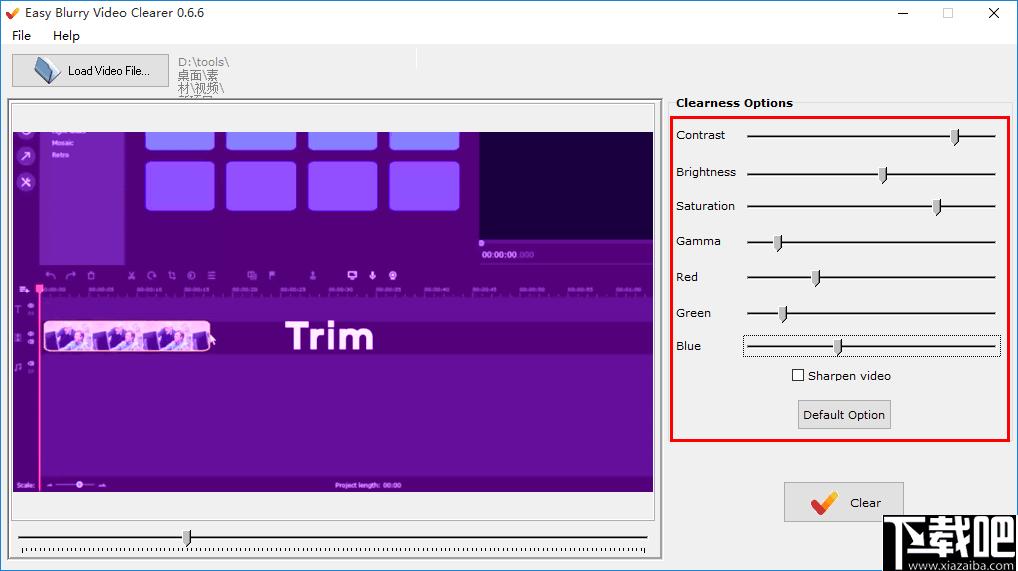Click the video position seek slider handle
The width and height of the screenshot is (1018, 571).
187,538
